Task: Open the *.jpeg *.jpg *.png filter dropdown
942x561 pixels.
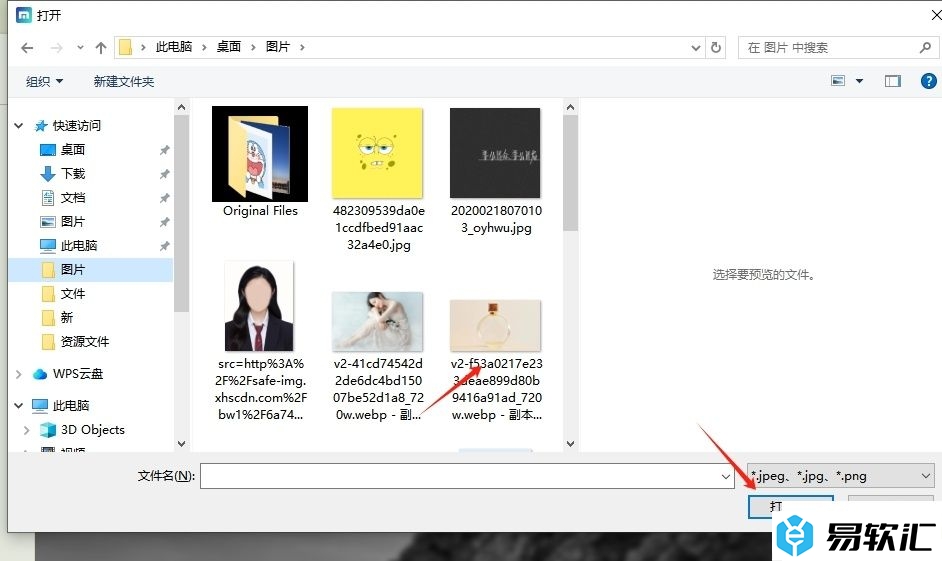Action: (x=840, y=476)
